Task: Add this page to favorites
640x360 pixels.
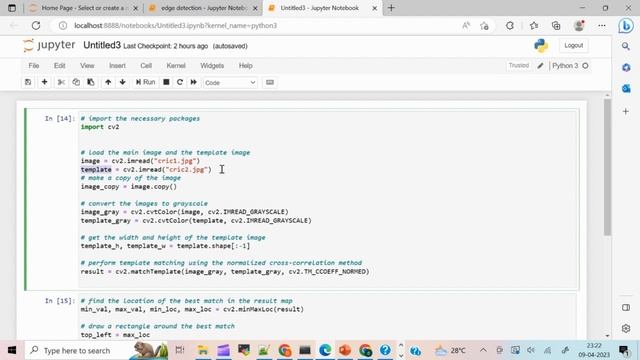Action: (x=484, y=26)
